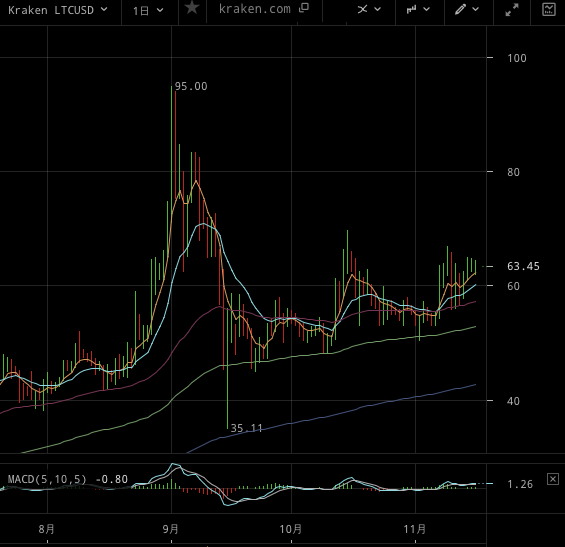Click the MACD(5,10,5) indicator label

[47, 479]
